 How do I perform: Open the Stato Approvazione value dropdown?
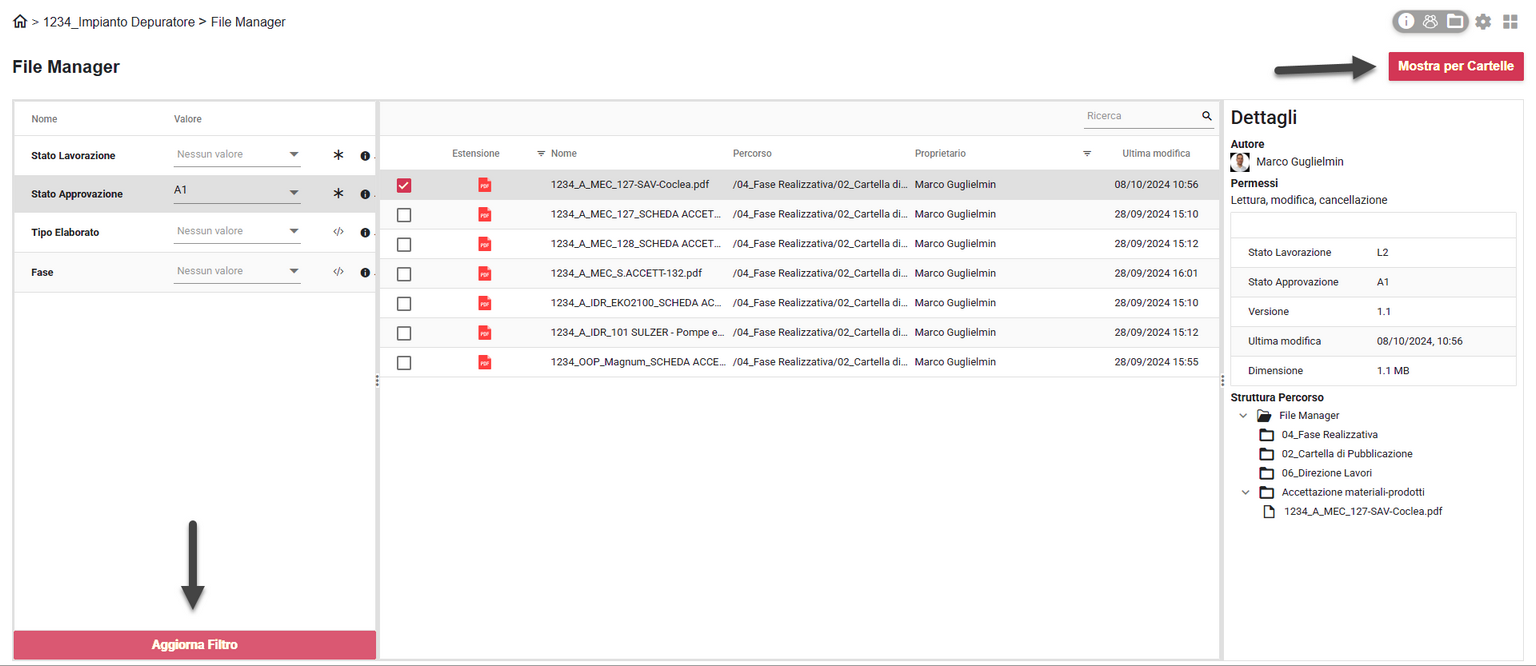[x=294, y=192]
